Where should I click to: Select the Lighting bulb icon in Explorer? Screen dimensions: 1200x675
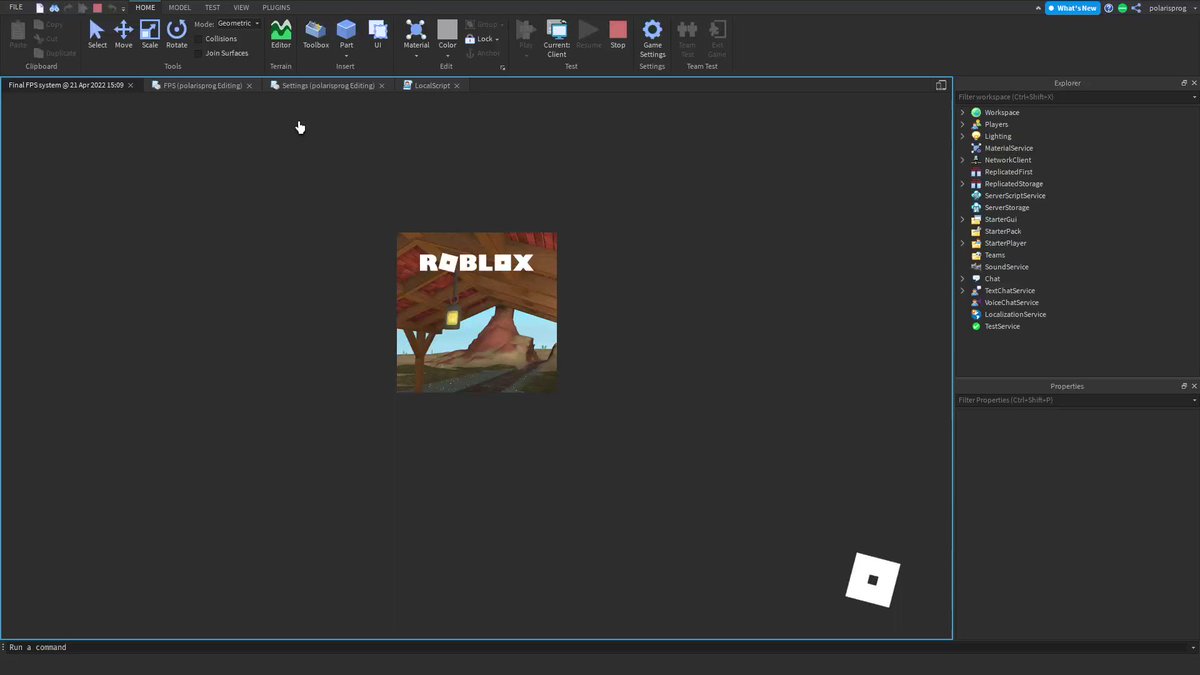click(x=976, y=136)
